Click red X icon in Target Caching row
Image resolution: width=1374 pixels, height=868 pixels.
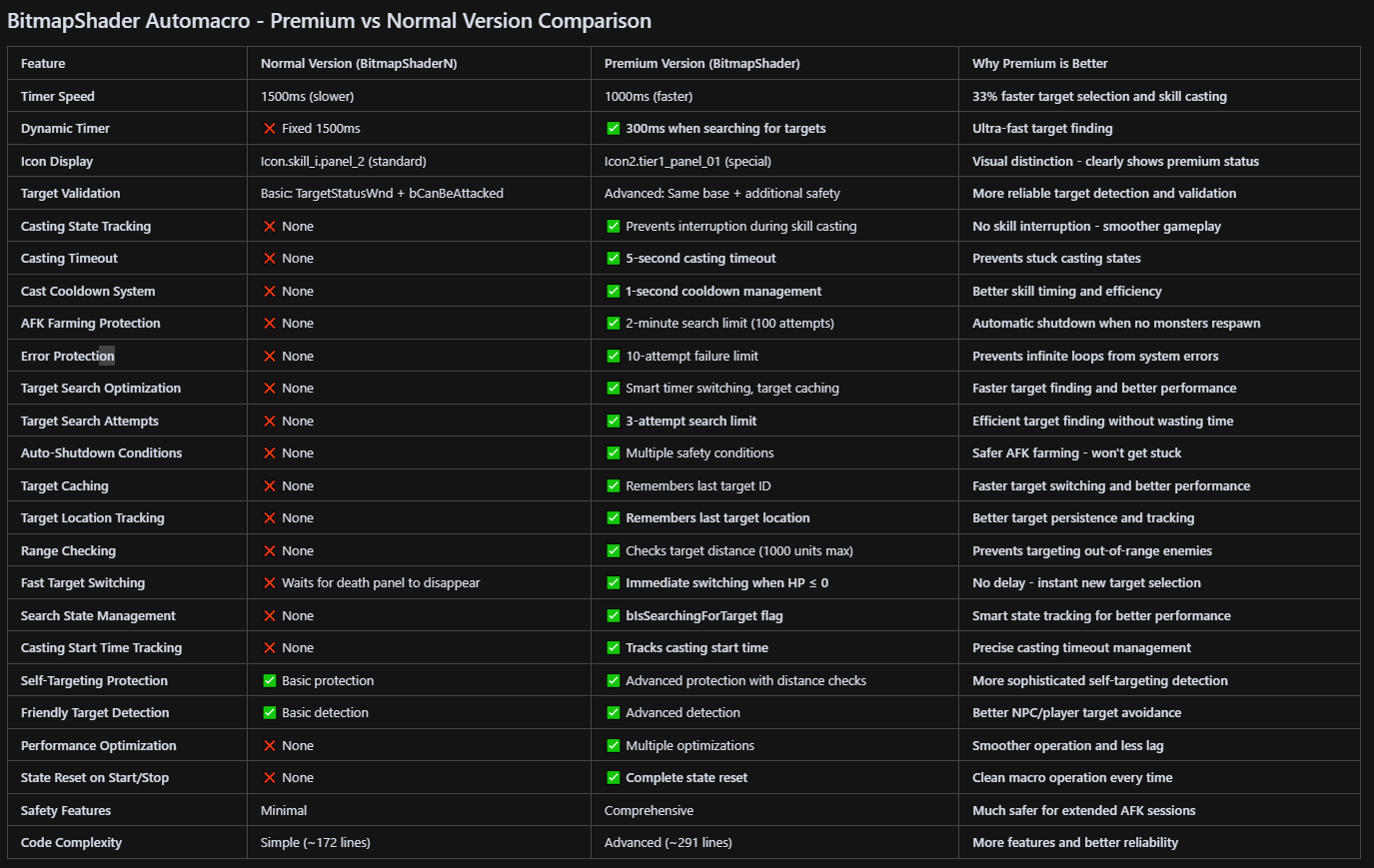pyautogui.click(x=270, y=486)
